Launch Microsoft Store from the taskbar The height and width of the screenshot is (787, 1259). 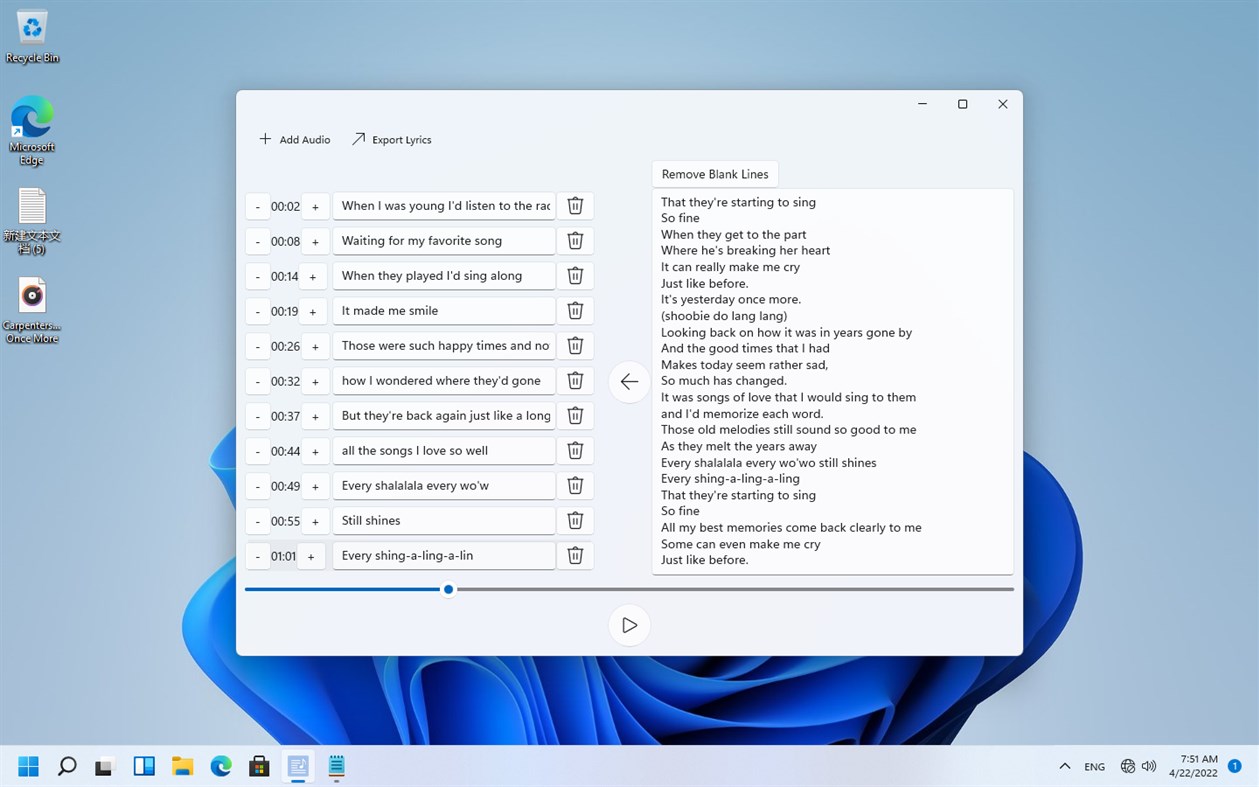click(x=258, y=766)
